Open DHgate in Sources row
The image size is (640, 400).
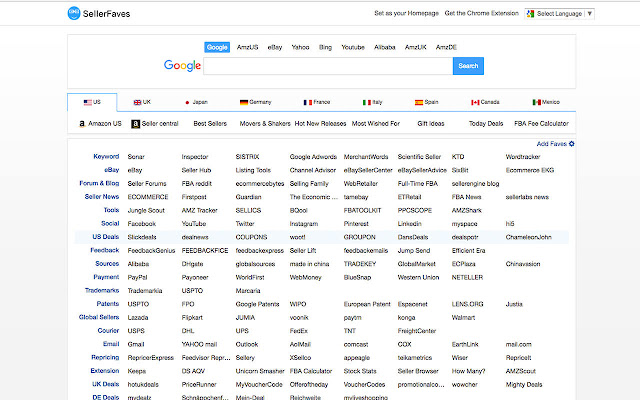(x=192, y=264)
